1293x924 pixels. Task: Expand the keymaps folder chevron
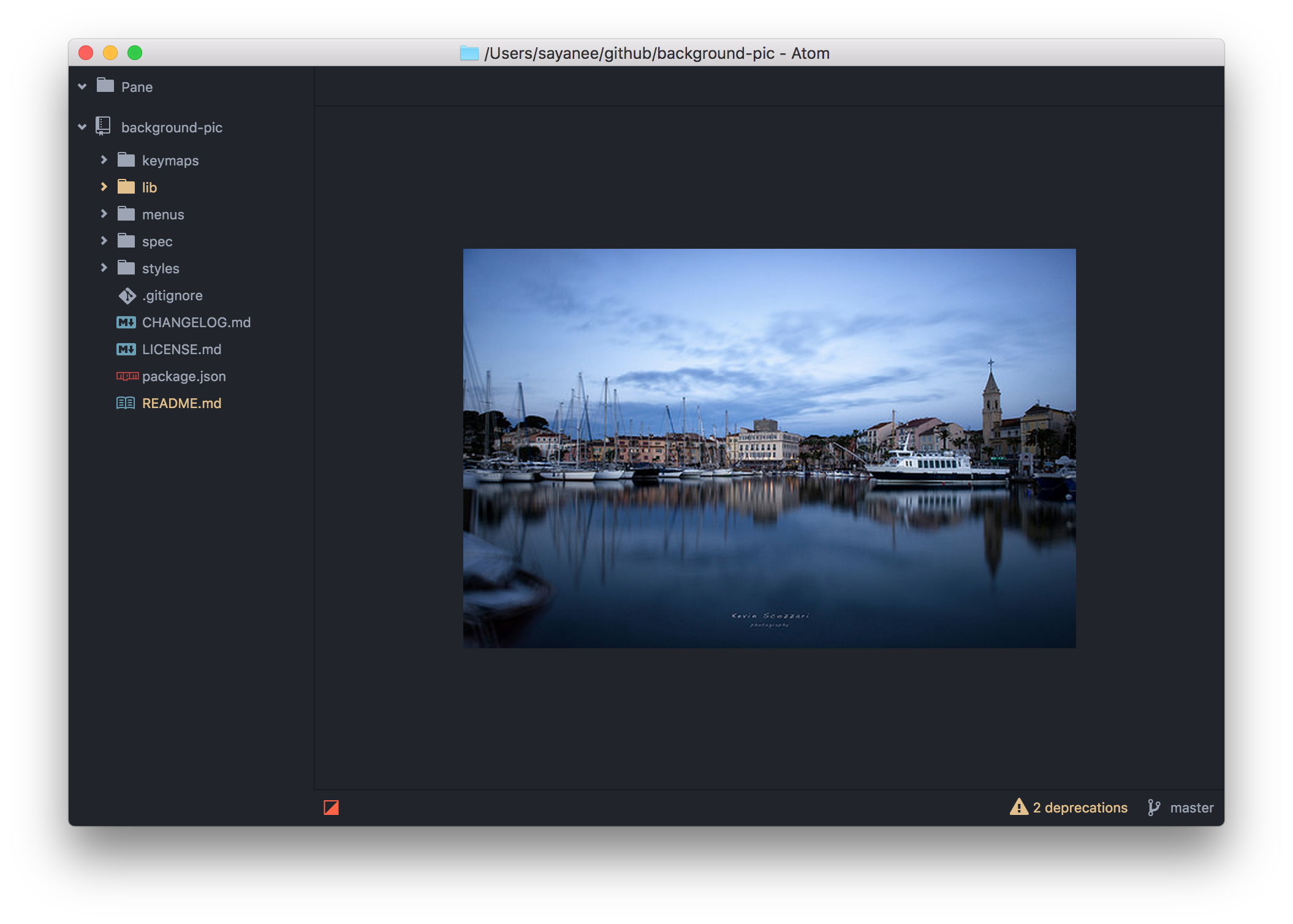tap(104, 160)
